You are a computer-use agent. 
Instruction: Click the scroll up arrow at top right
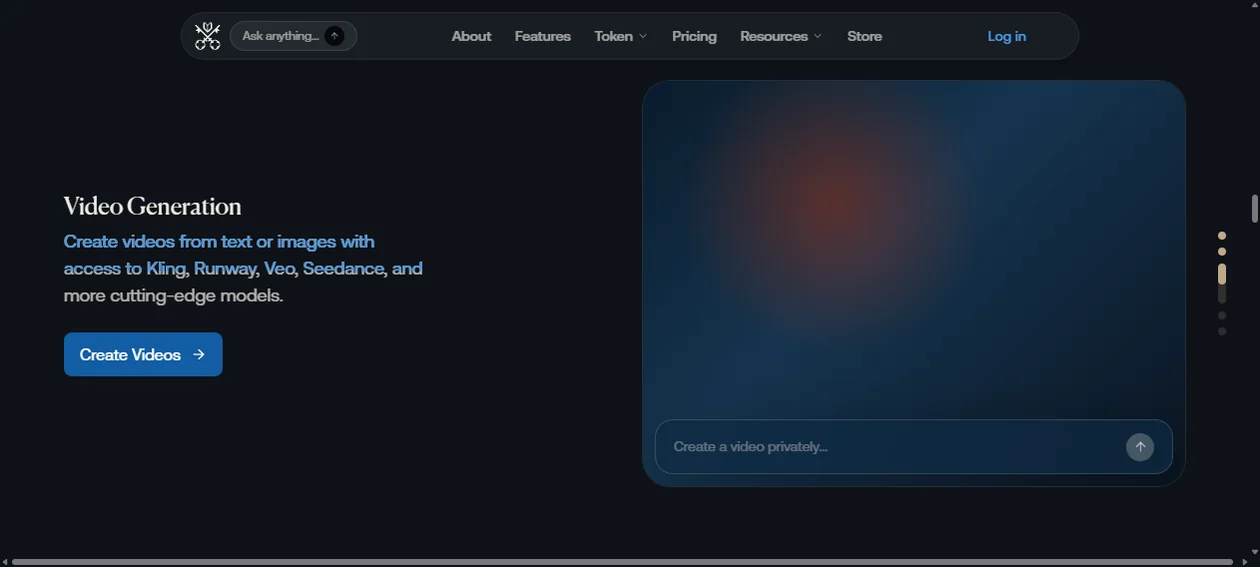coord(1254,5)
